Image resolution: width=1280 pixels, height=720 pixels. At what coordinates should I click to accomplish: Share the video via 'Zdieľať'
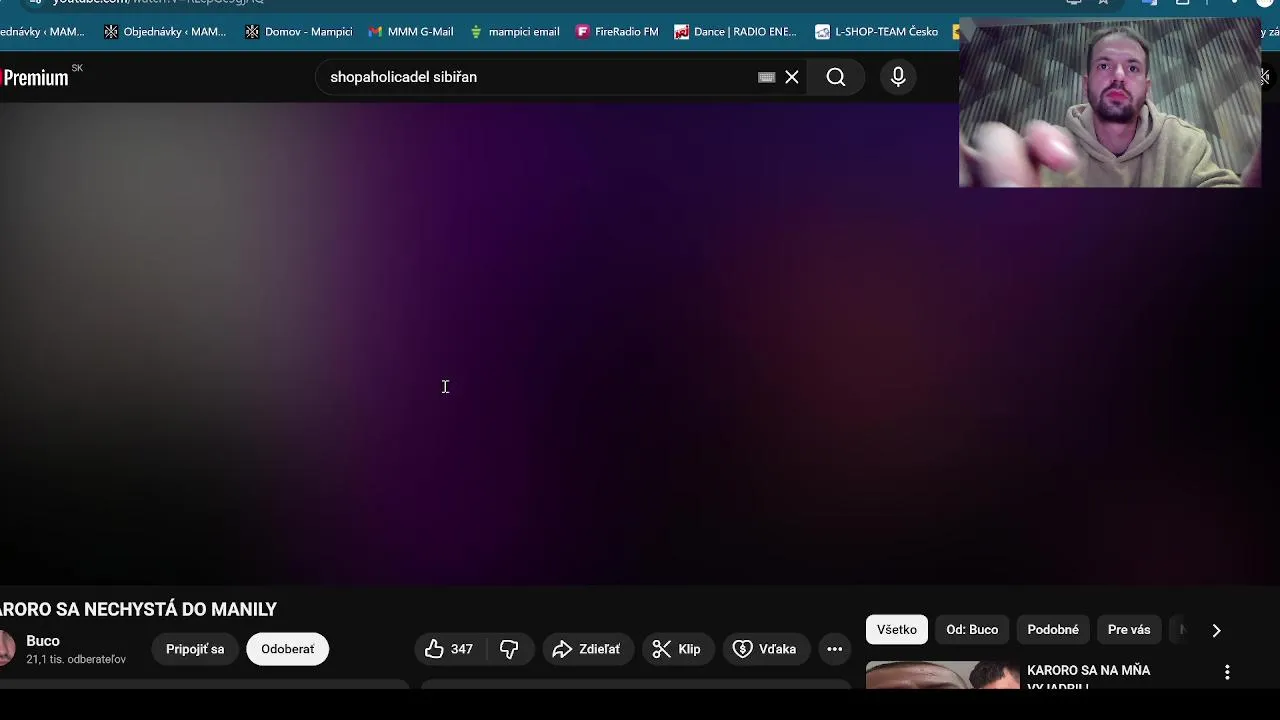tap(588, 649)
